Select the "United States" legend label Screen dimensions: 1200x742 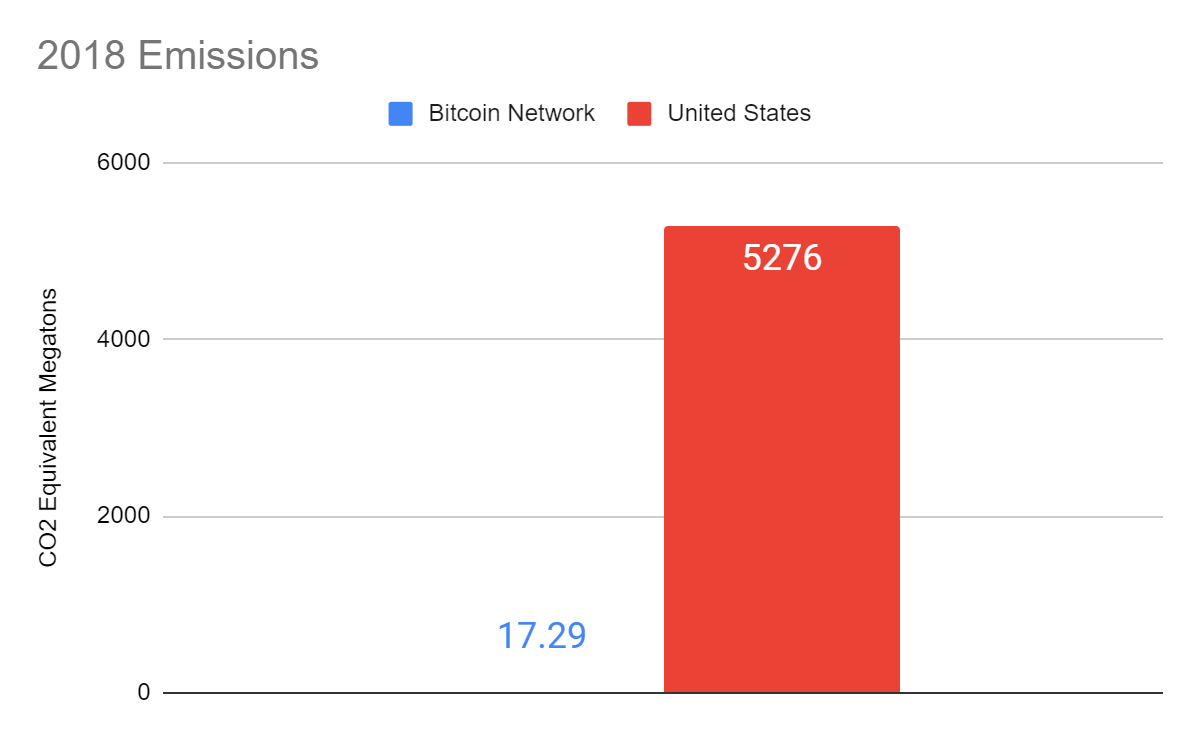[739, 113]
